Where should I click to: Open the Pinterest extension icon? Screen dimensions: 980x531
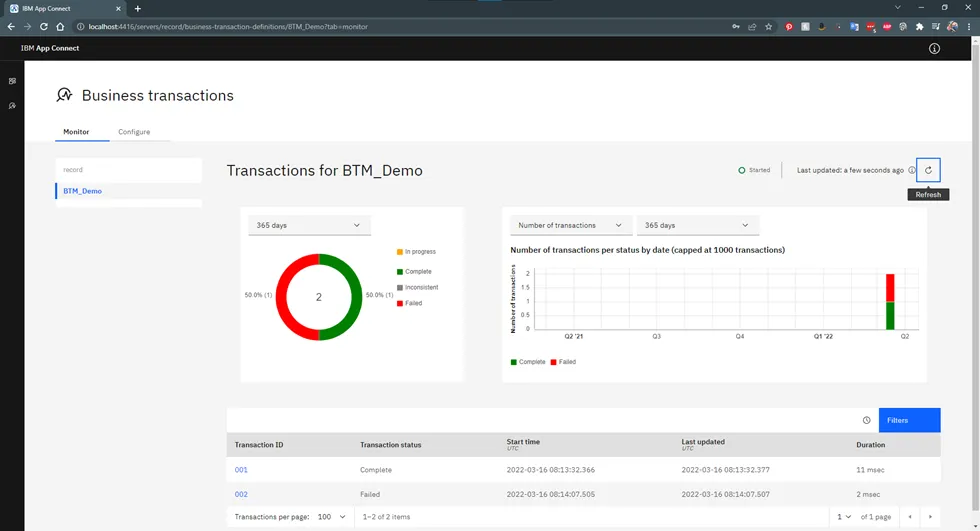pyautogui.click(x=789, y=27)
